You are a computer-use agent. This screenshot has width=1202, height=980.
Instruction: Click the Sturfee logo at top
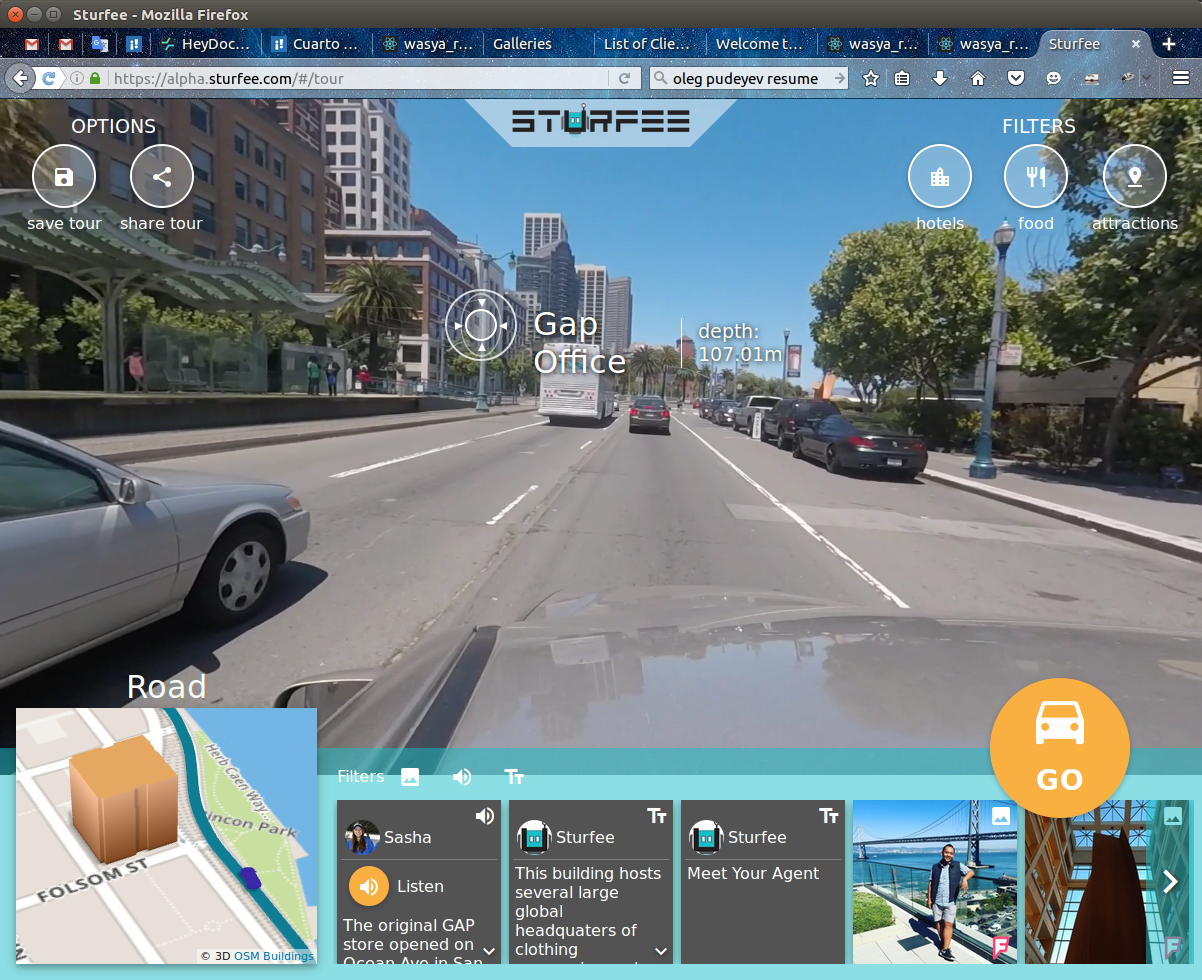tap(601, 122)
